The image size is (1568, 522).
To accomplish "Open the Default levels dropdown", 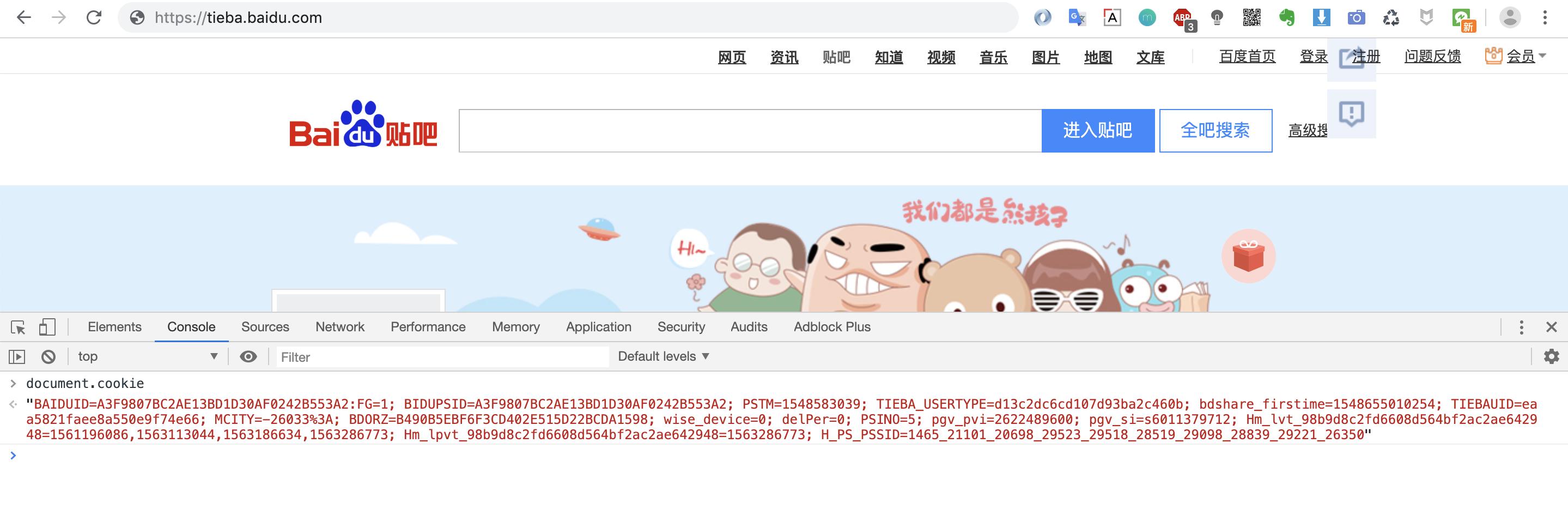I will coord(663,356).
